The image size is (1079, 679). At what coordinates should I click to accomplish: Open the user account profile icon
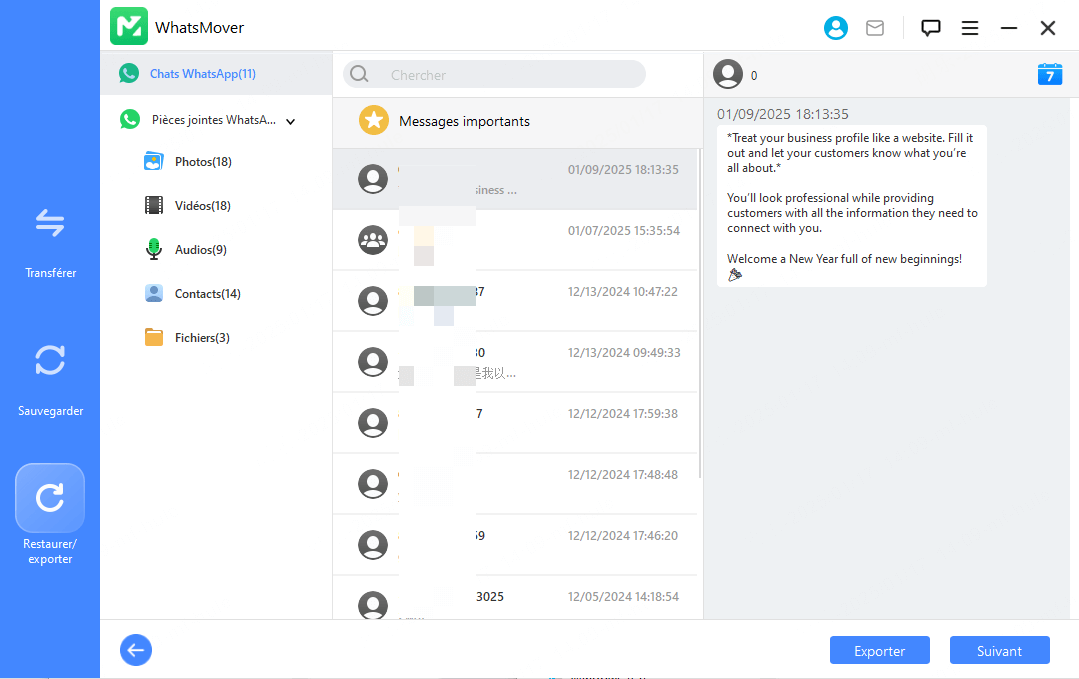click(x=835, y=28)
